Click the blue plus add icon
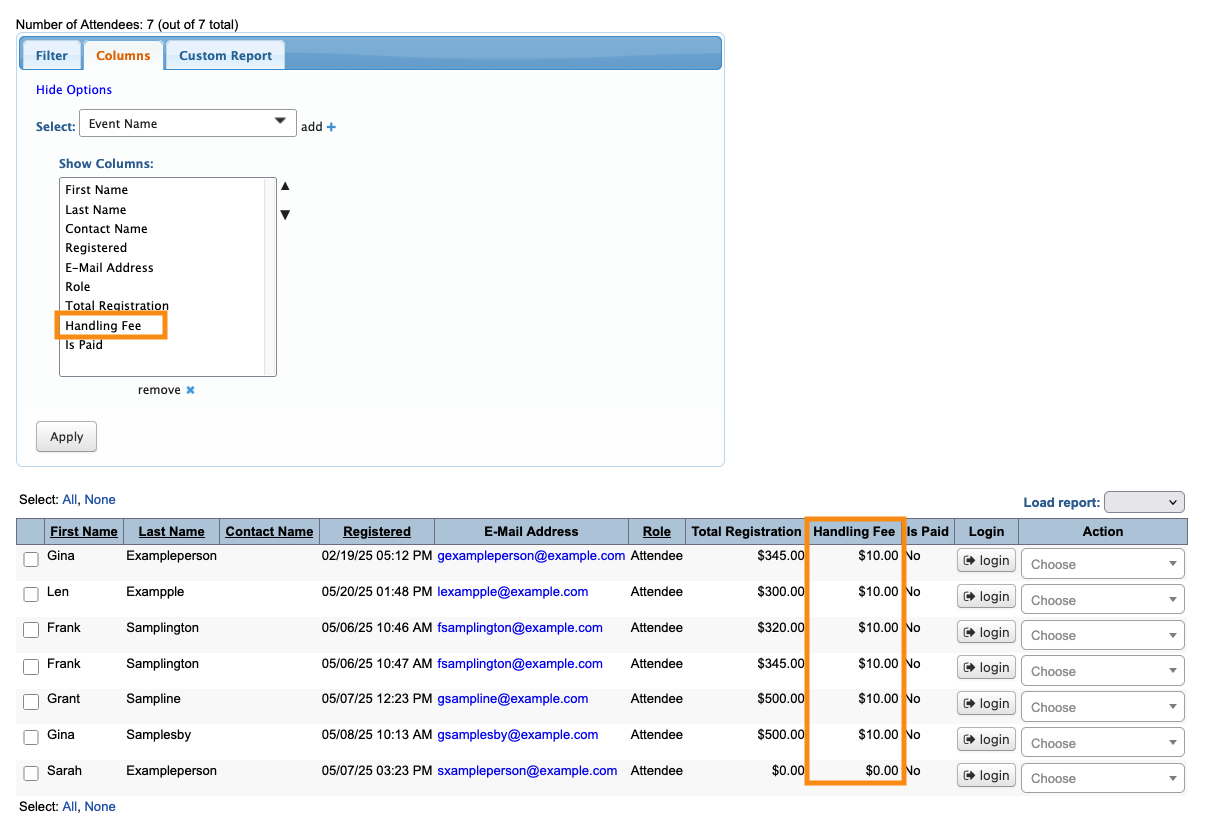Image resolution: width=1211 pixels, height=821 pixels. (332, 127)
